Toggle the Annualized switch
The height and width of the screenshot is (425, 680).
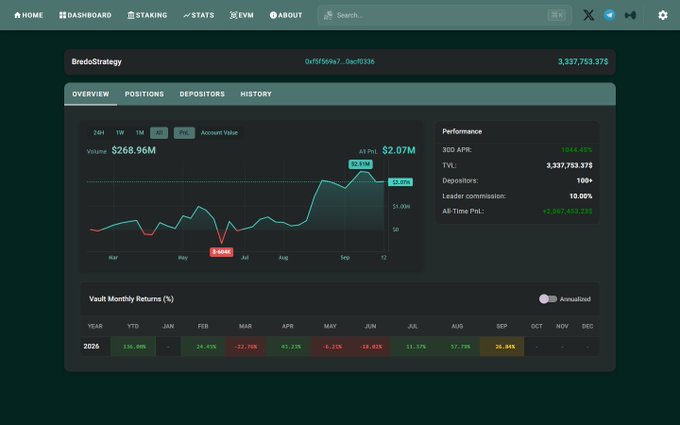coord(548,299)
